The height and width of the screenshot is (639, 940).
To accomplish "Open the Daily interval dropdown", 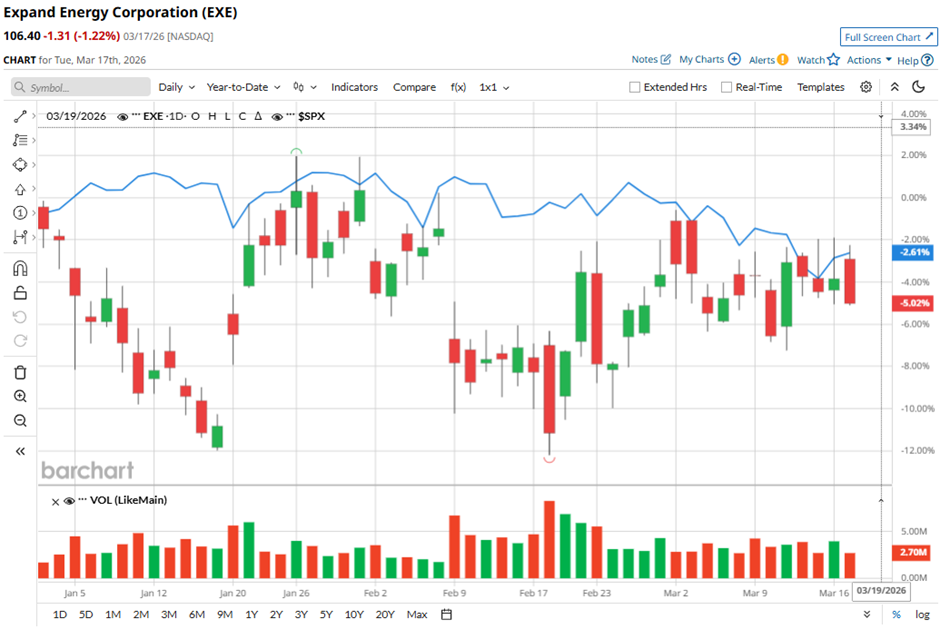I will [x=177, y=87].
